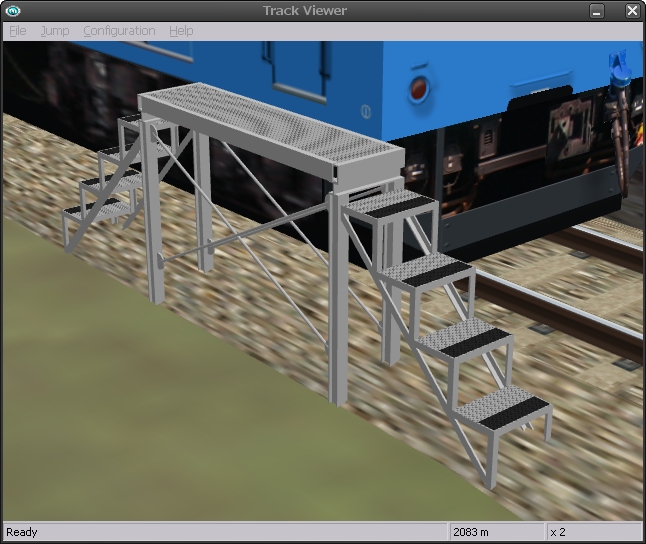The image size is (646, 544).
Task: Click the Track Viewer app icon in title bar
Action: (x=13, y=11)
